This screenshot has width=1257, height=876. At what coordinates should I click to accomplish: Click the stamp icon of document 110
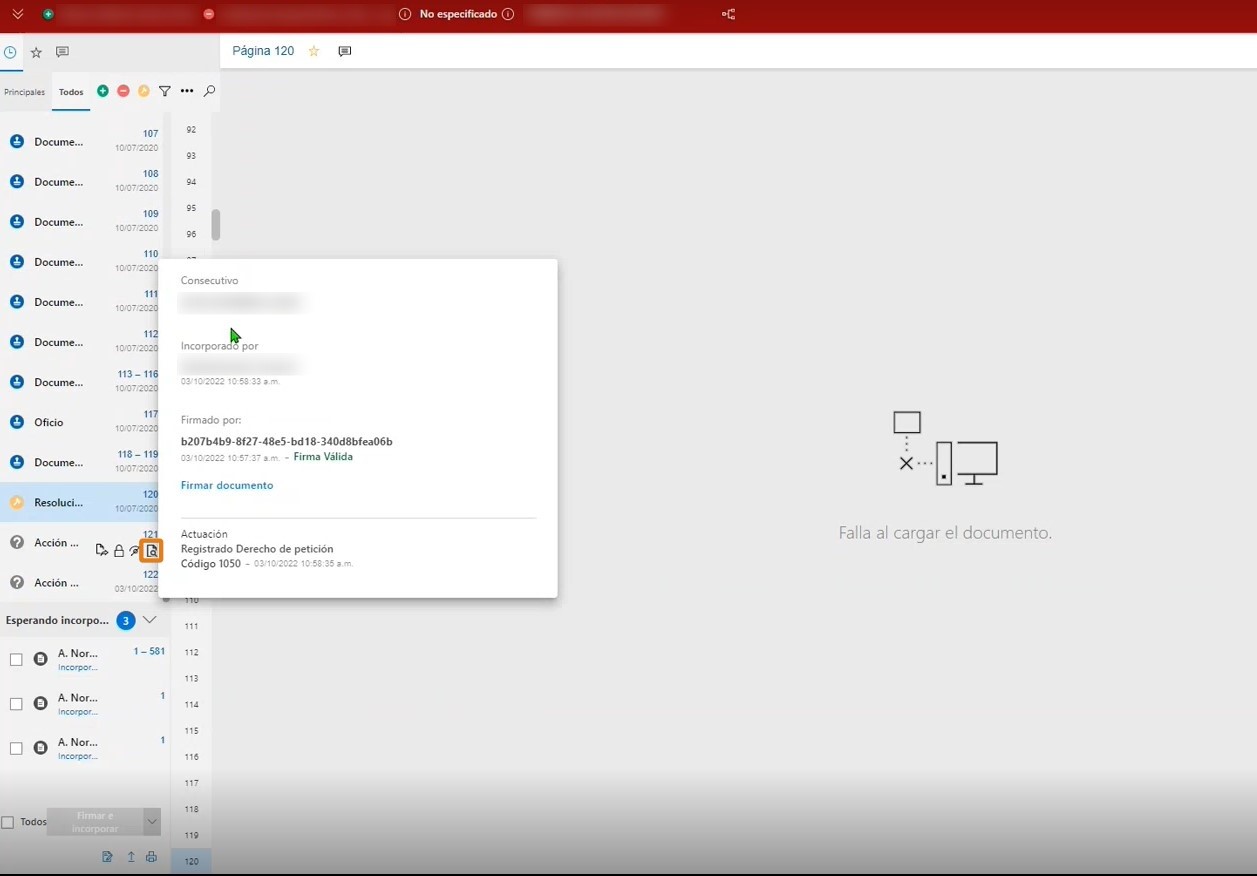17,262
